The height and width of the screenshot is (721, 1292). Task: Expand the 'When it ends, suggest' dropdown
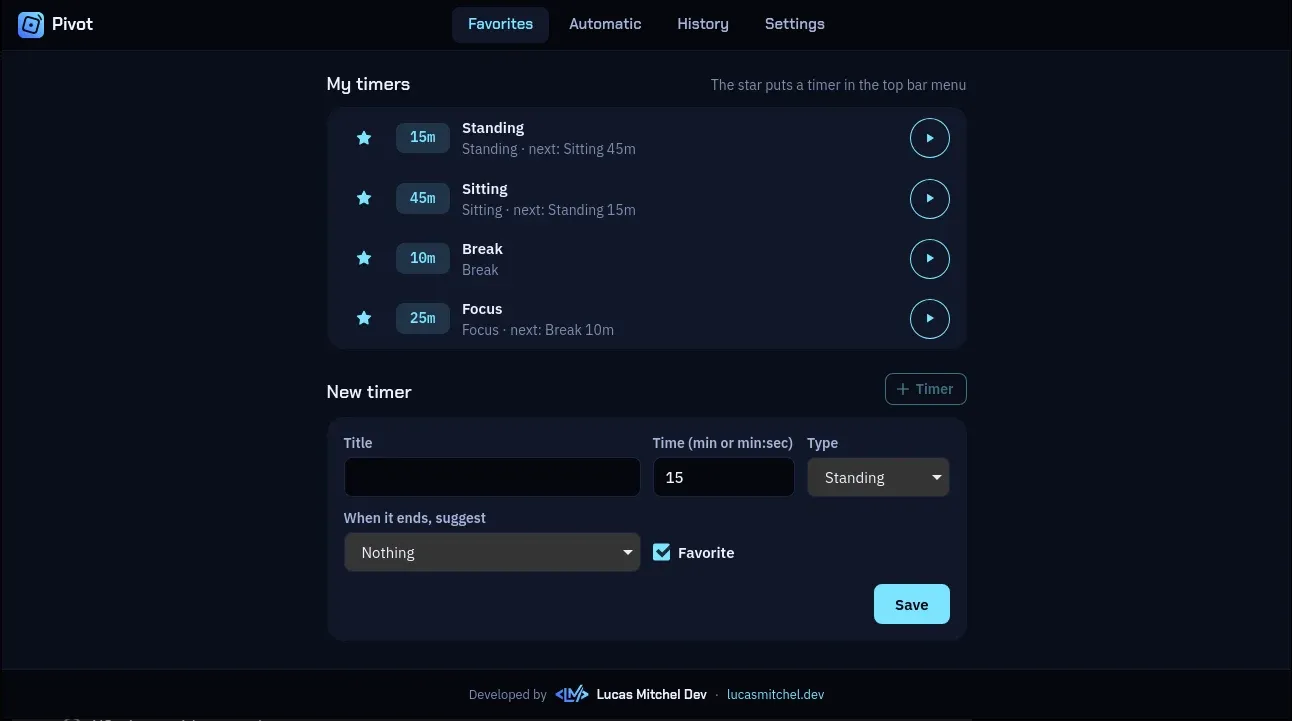click(x=492, y=552)
